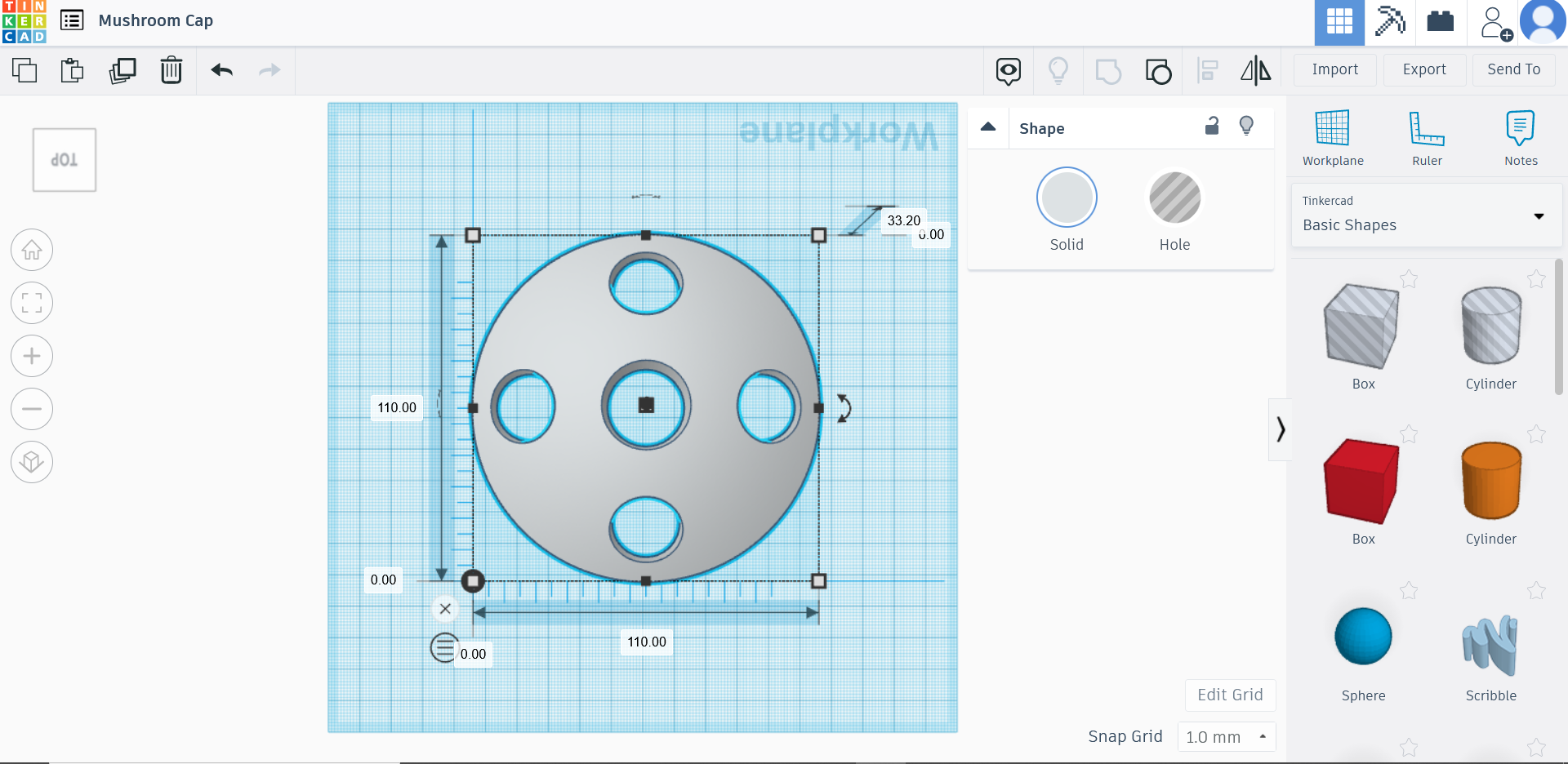Click the Export button
Screen dimensions: 1568x764
(1423, 69)
